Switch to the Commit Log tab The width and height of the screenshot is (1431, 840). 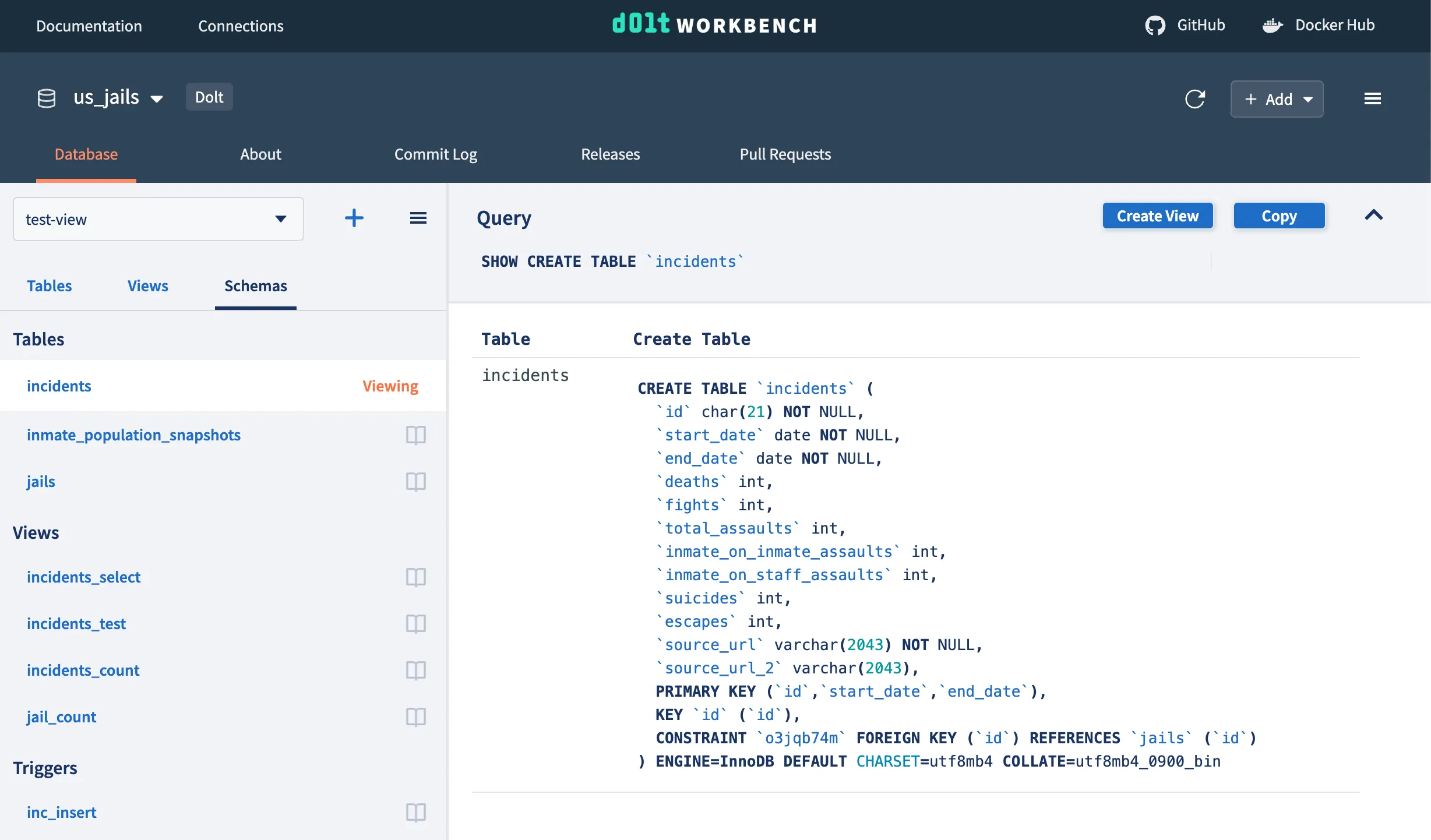[436, 154]
